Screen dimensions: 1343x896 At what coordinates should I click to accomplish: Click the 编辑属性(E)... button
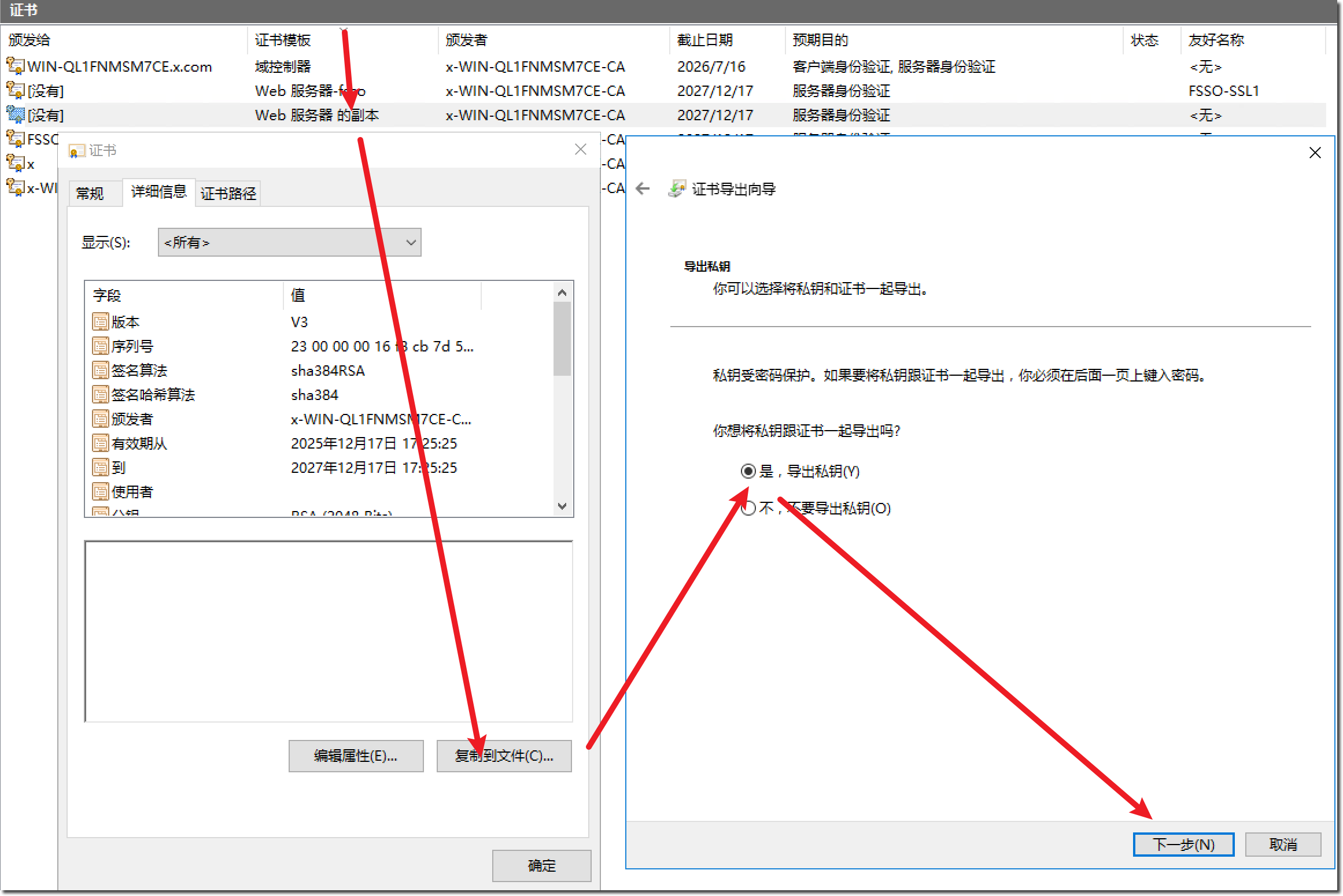[356, 756]
